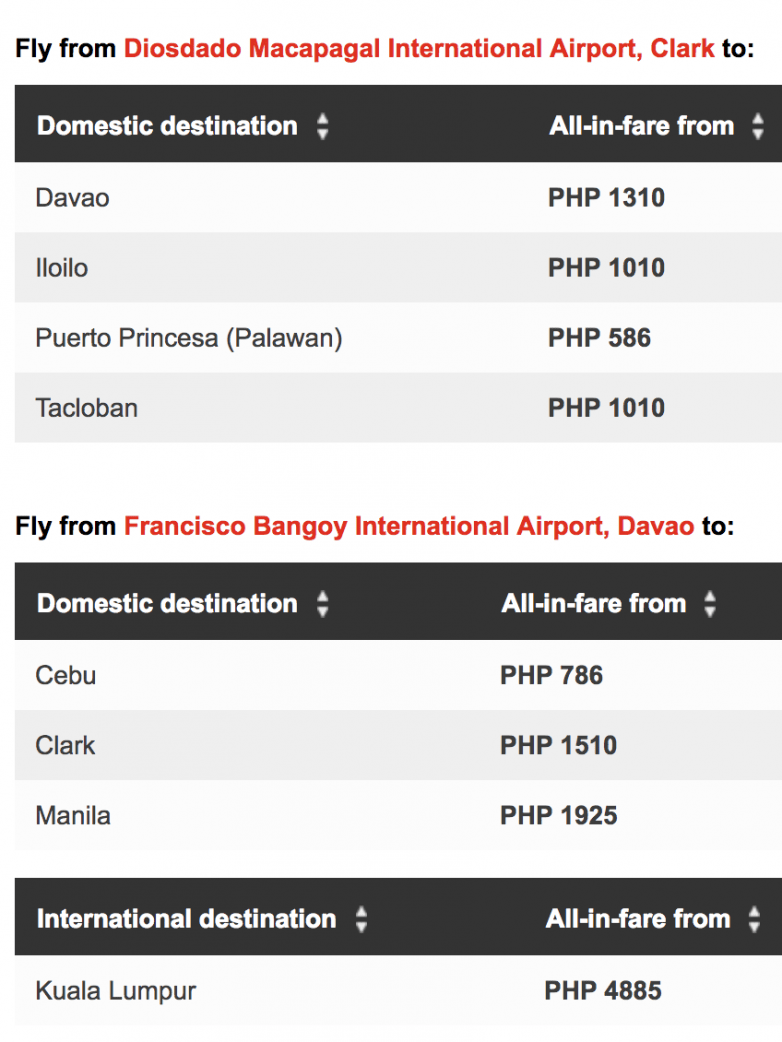Select the Davao destination row in Clark table
The width and height of the screenshot is (782, 1042).
click(x=72, y=198)
